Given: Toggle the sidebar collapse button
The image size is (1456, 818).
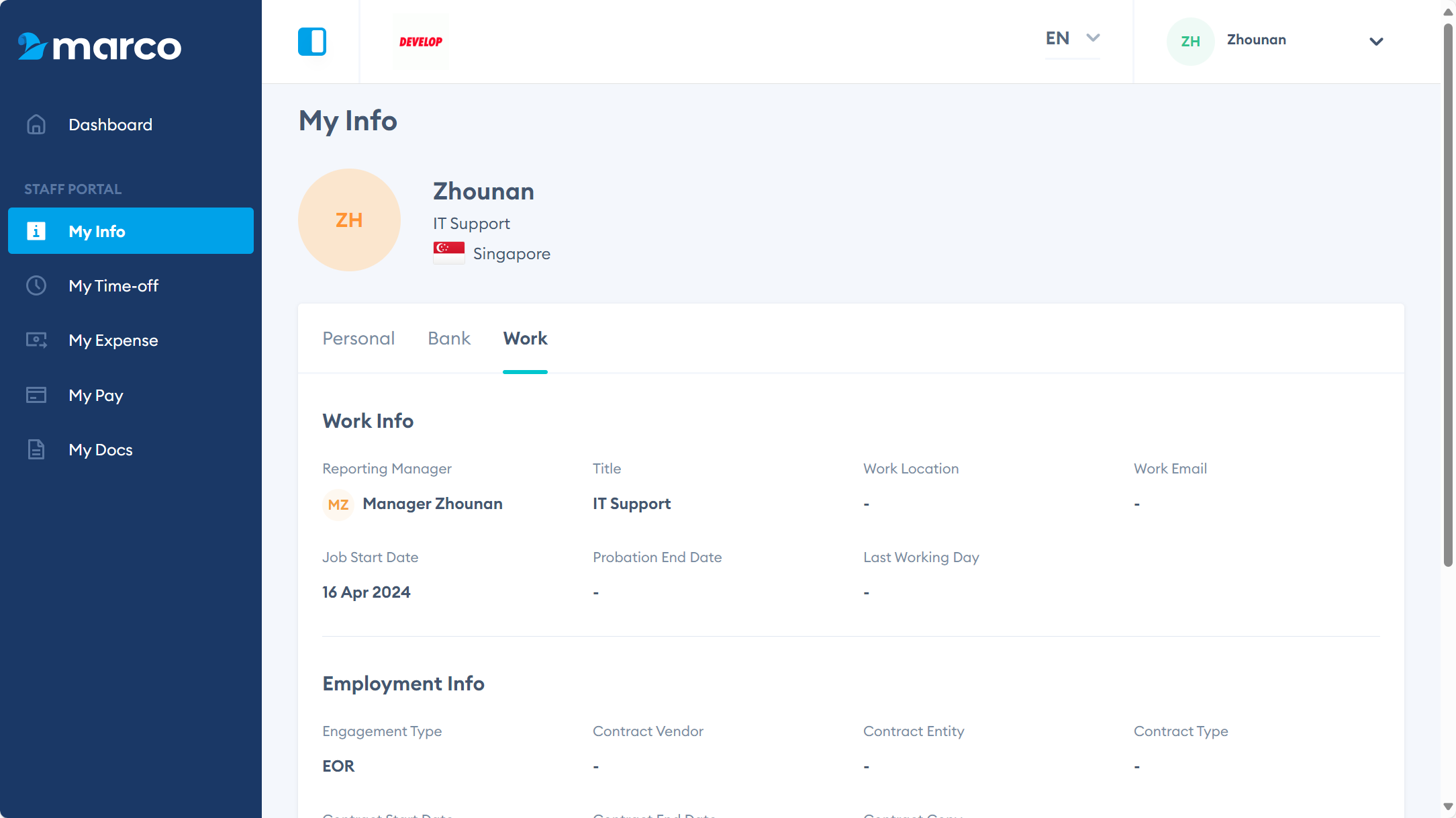Looking at the screenshot, I should click(312, 42).
